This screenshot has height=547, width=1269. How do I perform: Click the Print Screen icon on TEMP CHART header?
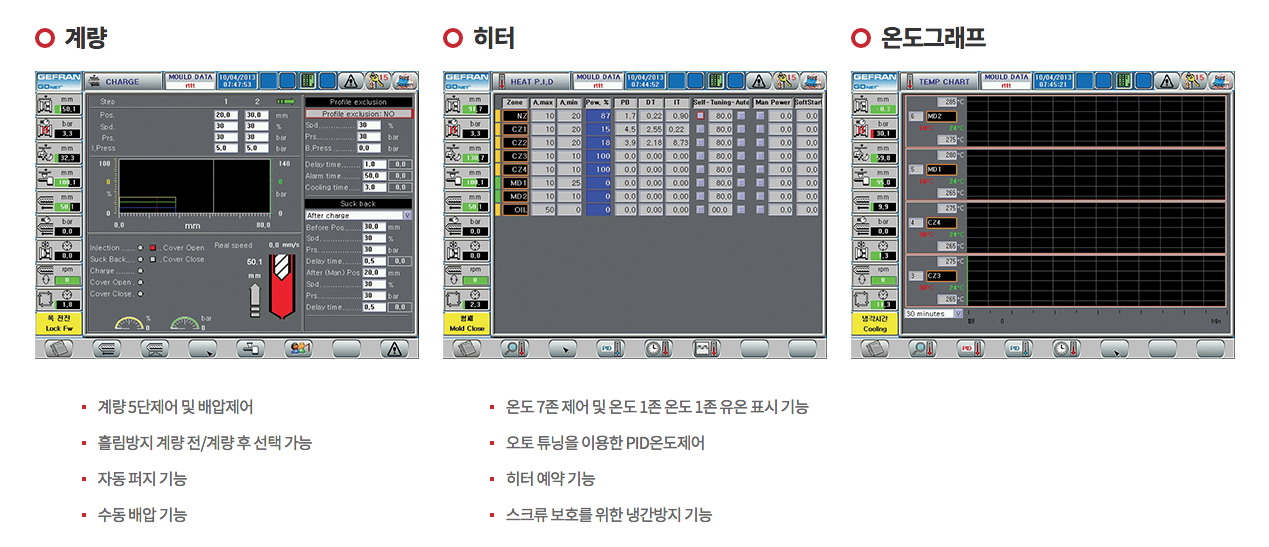1220,81
